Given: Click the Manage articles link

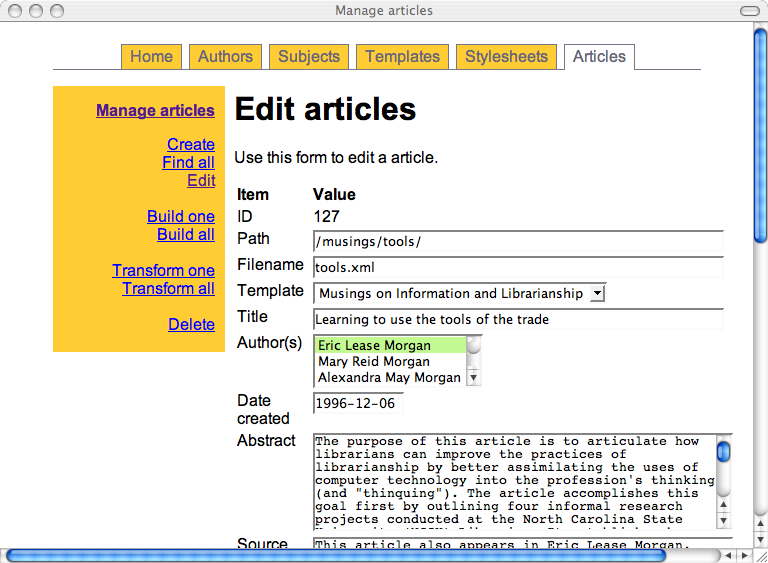Looking at the screenshot, I should click(155, 111).
